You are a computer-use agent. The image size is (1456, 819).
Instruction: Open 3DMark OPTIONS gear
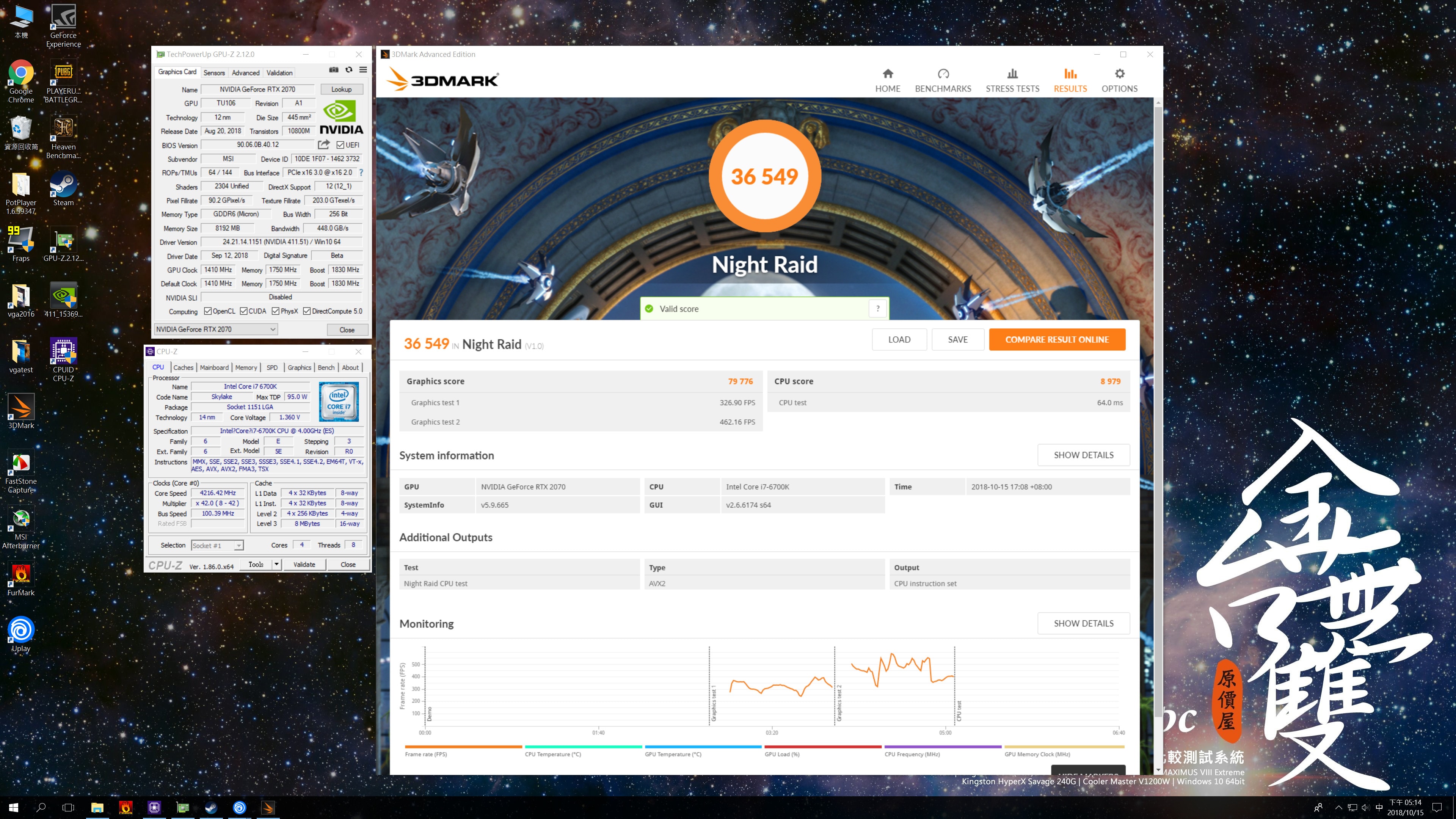[1119, 81]
